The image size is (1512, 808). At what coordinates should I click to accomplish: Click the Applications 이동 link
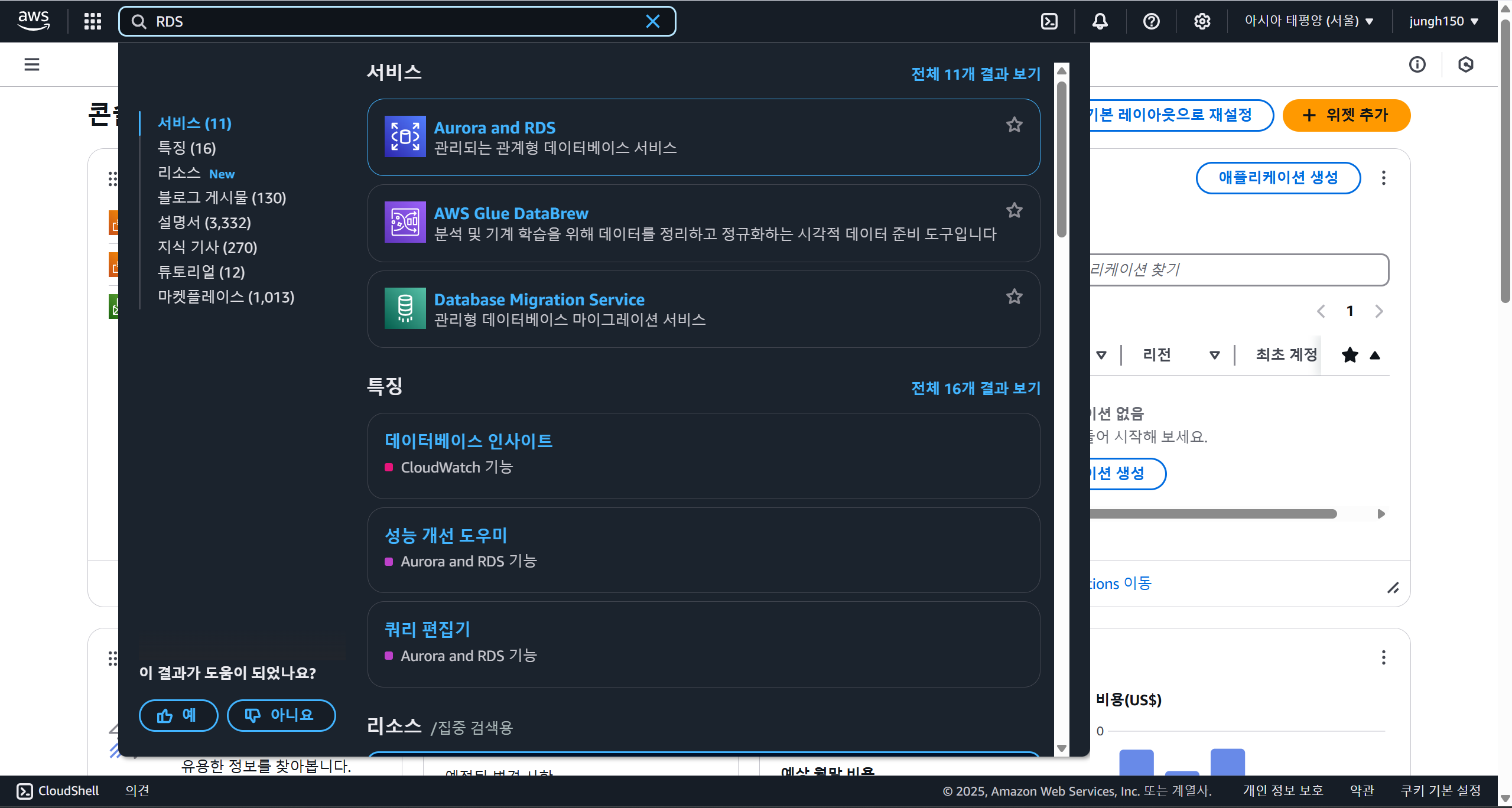1121,584
